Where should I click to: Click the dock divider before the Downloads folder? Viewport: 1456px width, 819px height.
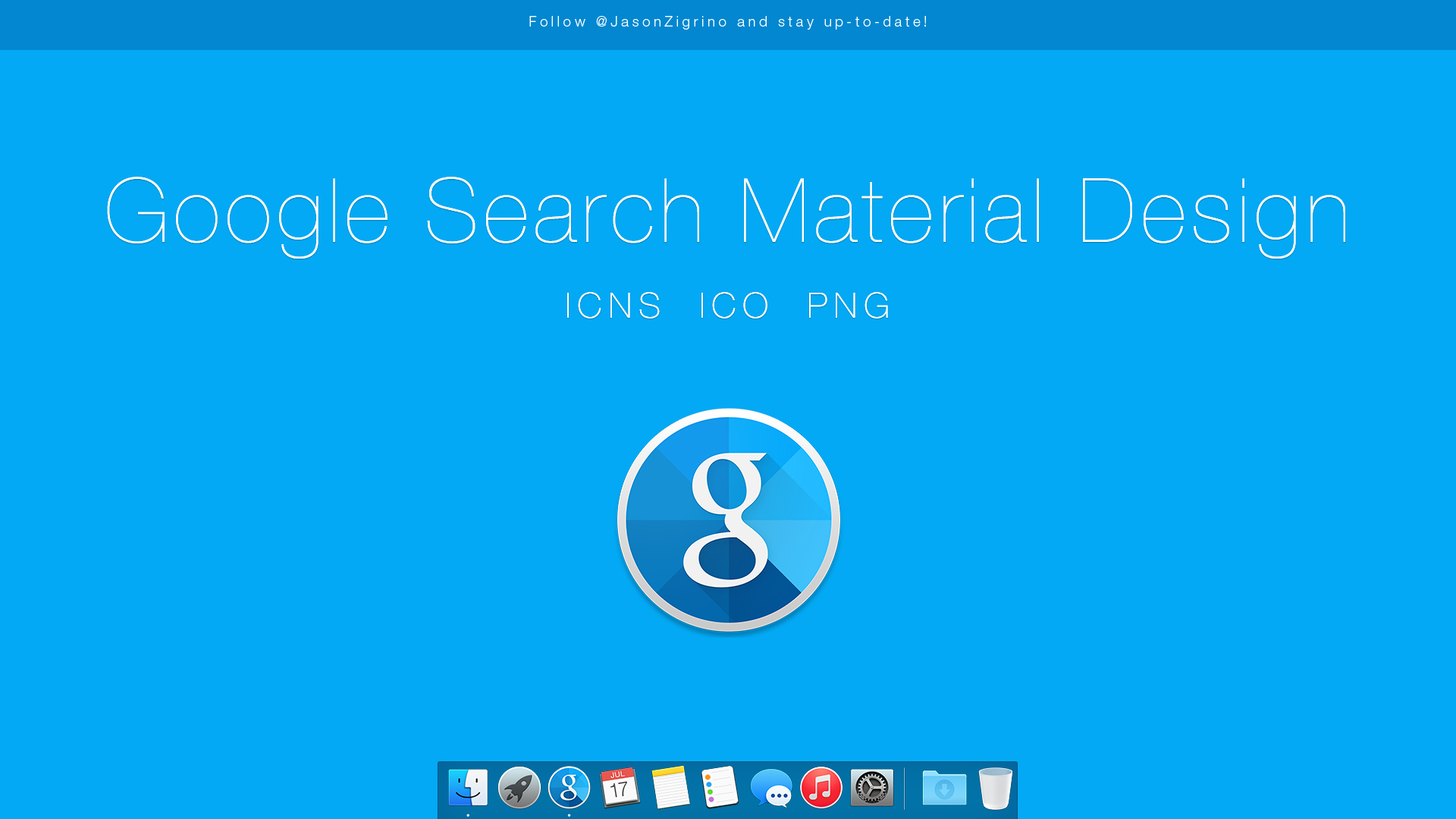coord(904,788)
